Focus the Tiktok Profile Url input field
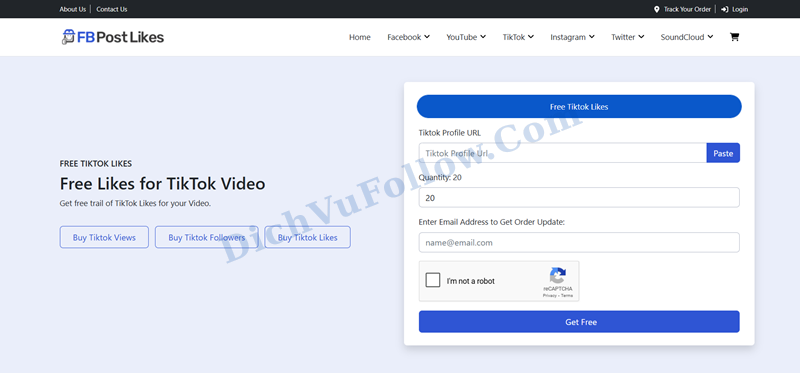800x373 pixels. [562, 153]
